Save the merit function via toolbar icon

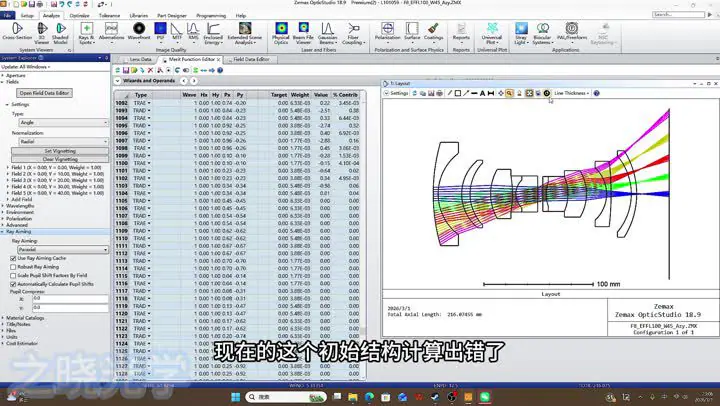125,70
